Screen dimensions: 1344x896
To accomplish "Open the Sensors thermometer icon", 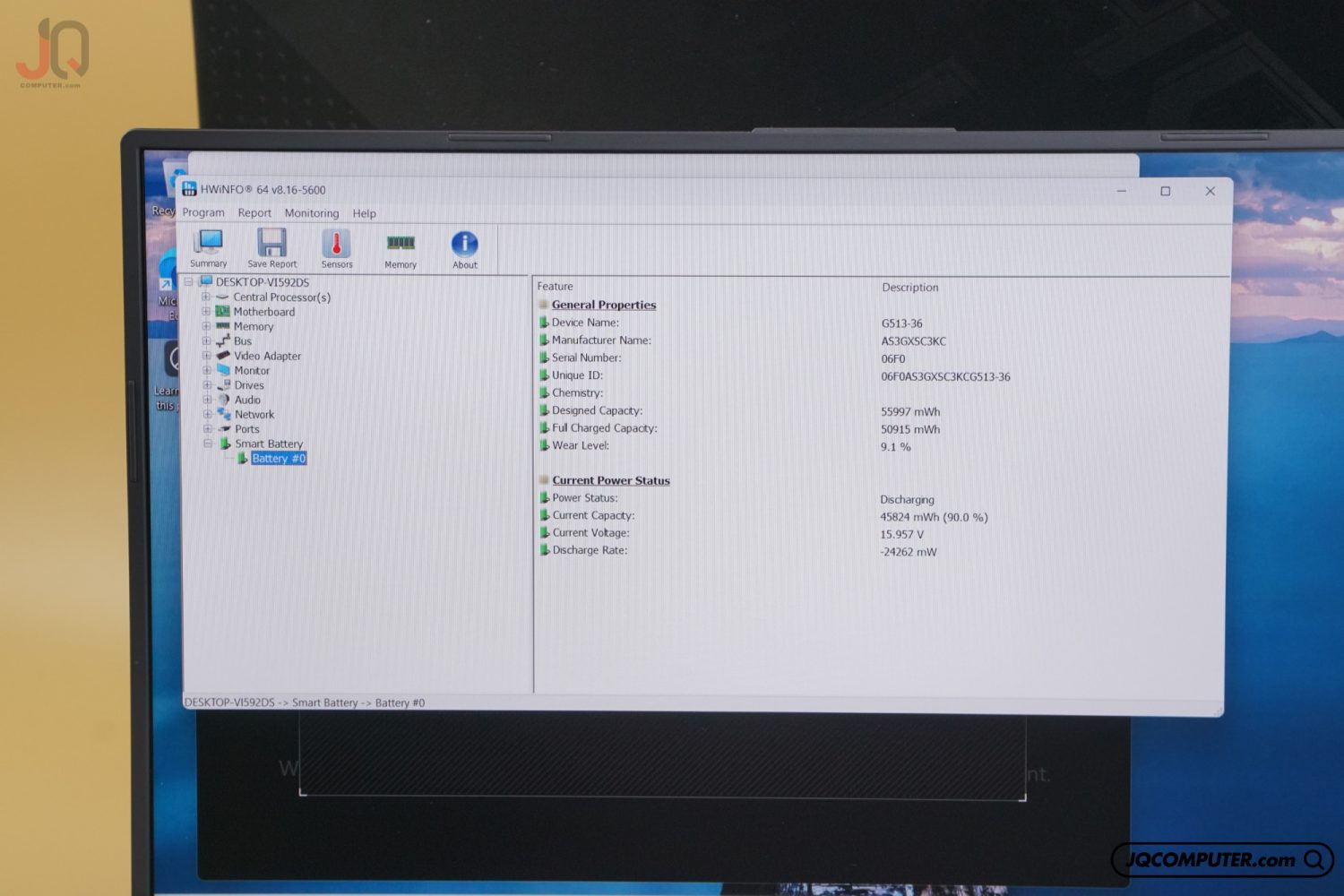I will pos(337,244).
